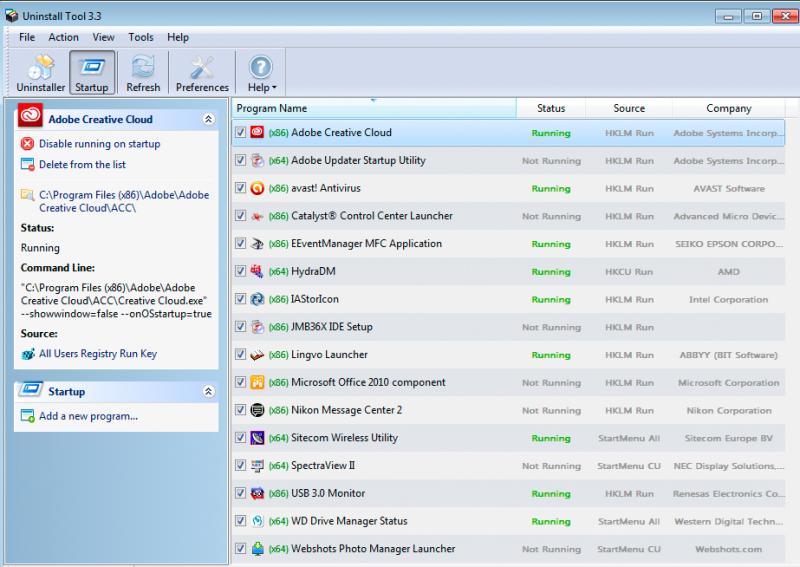Click the Adobe Creative Cloud icon in the list row
Image resolution: width=800 pixels, height=567 pixels.
257,133
